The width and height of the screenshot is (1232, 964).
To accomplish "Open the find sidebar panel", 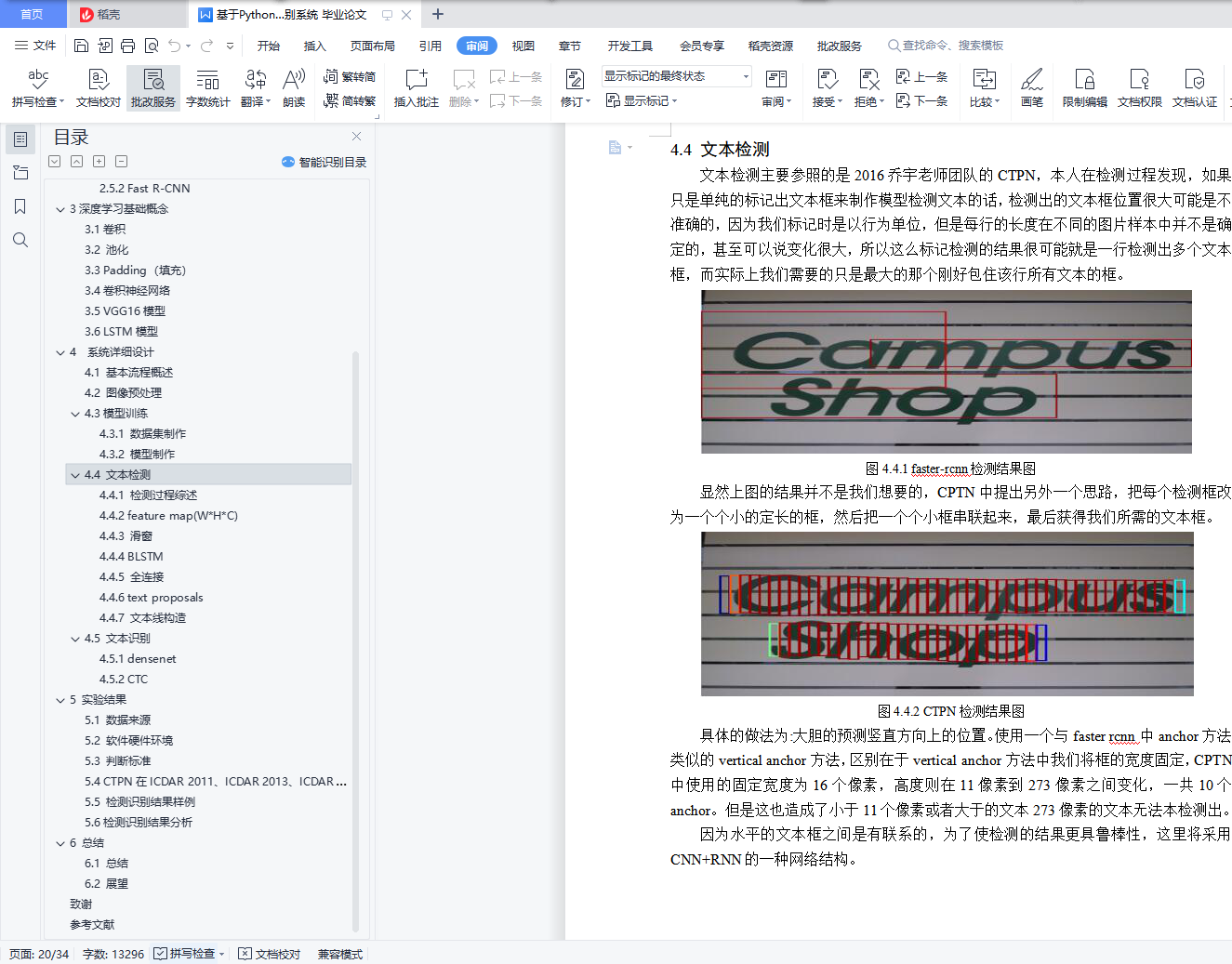I will (x=20, y=240).
